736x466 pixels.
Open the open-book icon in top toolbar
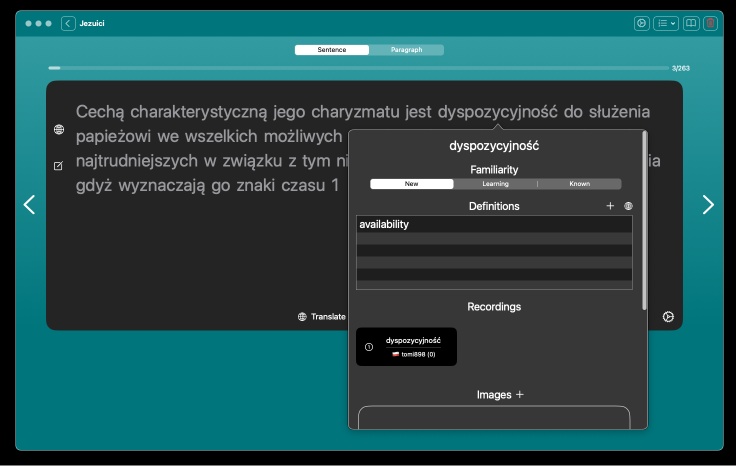coord(691,23)
